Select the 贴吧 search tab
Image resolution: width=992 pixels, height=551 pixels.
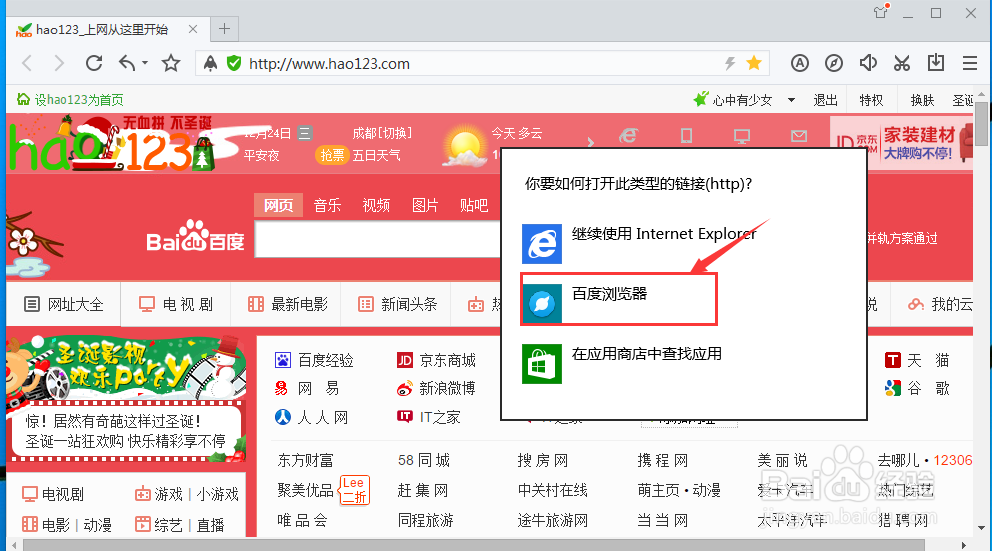pyautogui.click(x=474, y=205)
